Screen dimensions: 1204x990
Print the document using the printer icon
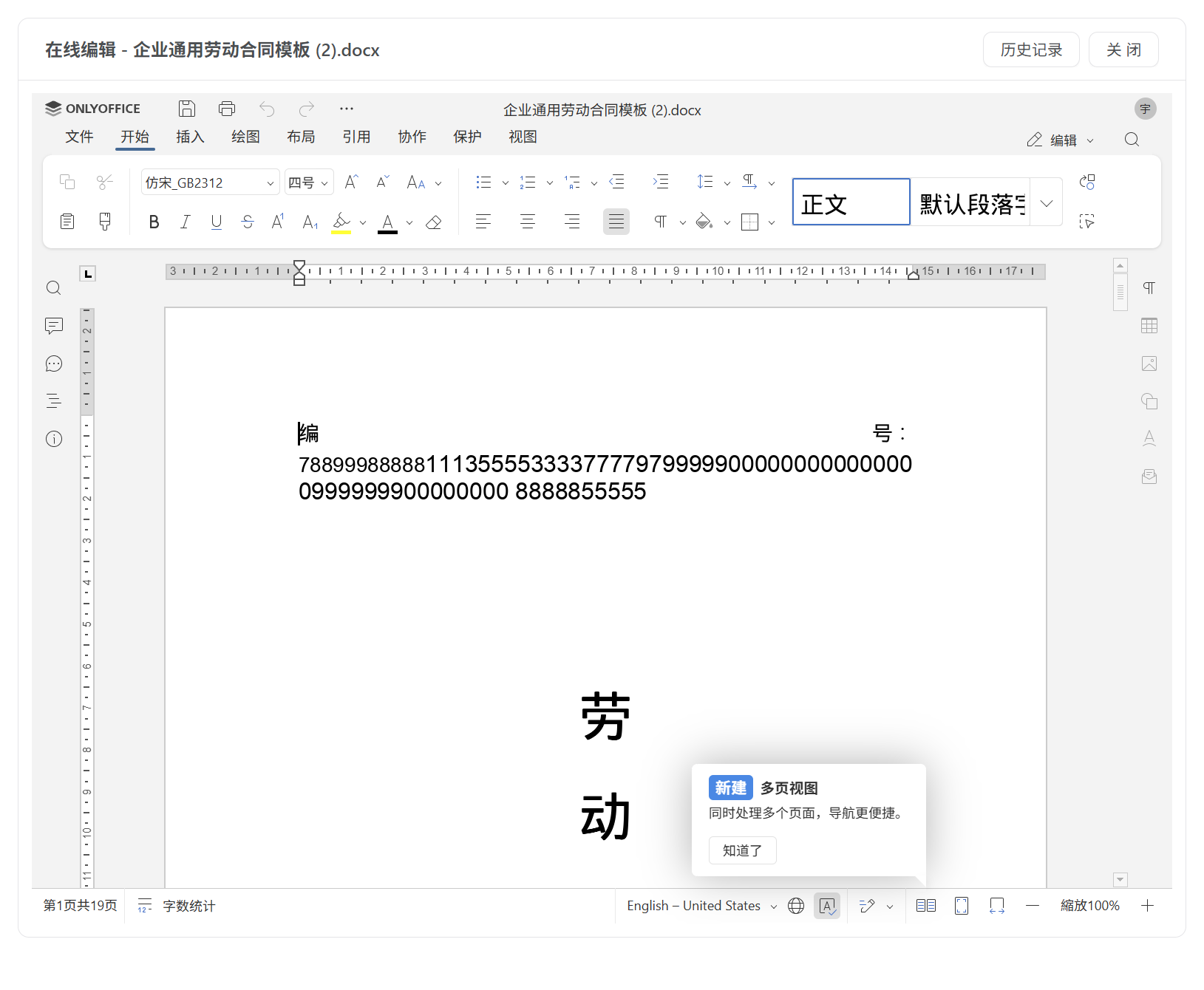coord(227,109)
